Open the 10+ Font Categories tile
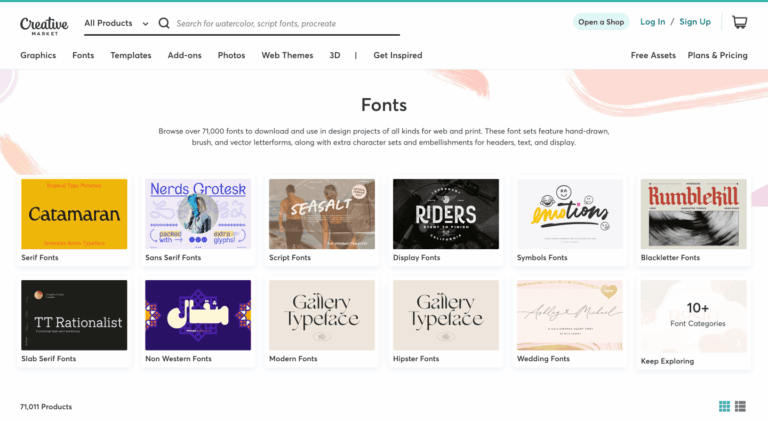The height and width of the screenshot is (421, 768). click(x=694, y=316)
